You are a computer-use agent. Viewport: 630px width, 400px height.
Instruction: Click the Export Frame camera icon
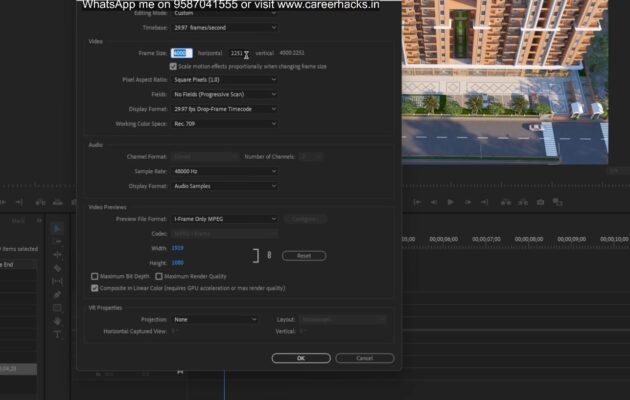click(x=540, y=202)
